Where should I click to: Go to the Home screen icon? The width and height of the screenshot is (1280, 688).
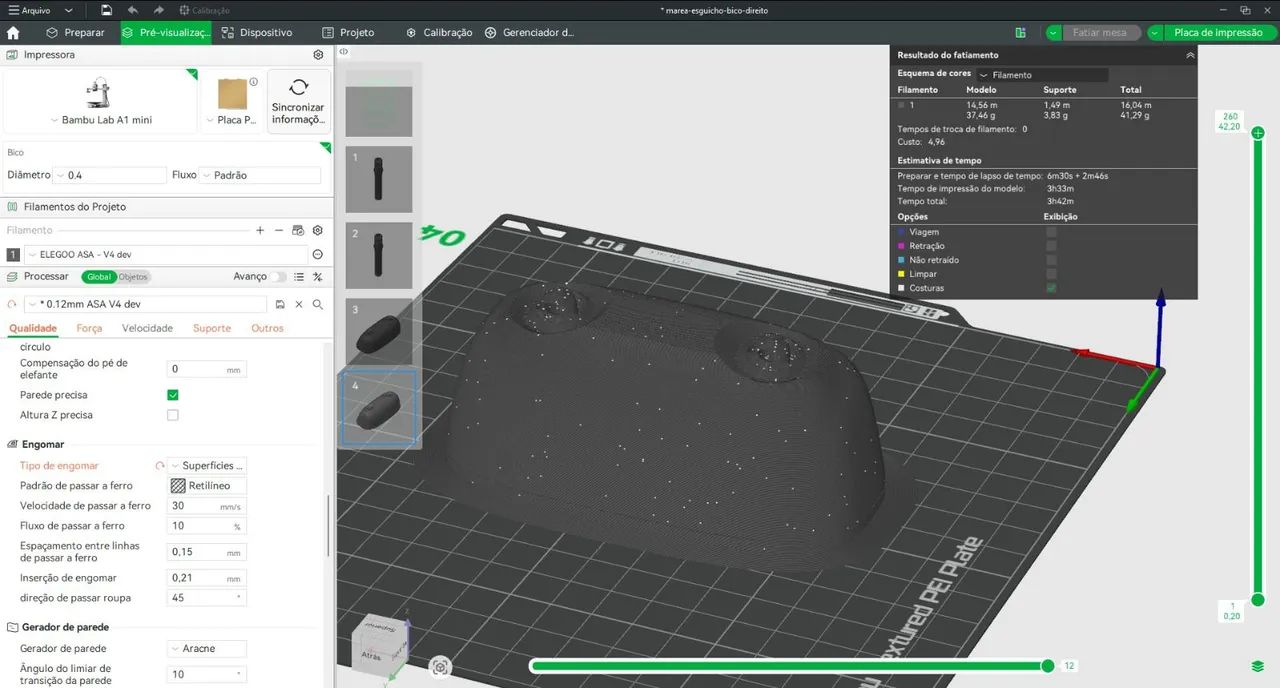[x=13, y=32]
